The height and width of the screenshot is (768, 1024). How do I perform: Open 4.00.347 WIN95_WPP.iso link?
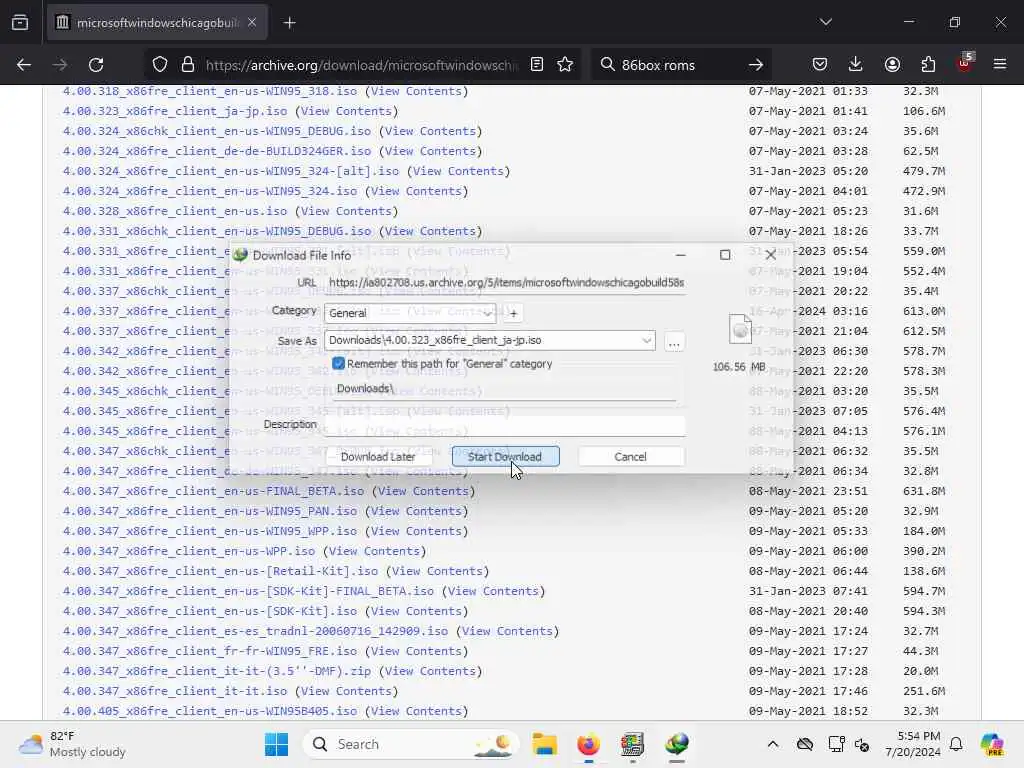(210, 531)
